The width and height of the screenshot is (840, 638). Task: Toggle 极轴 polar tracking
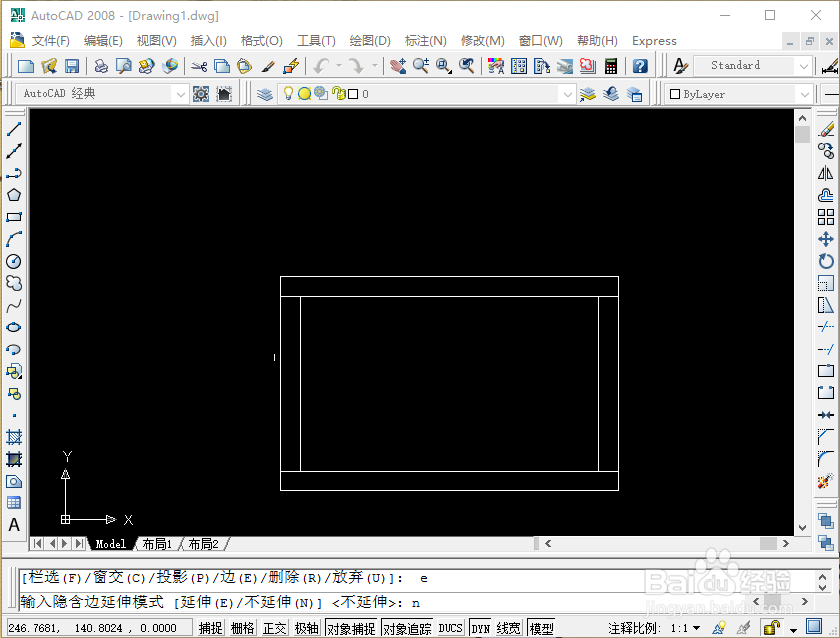(x=307, y=628)
